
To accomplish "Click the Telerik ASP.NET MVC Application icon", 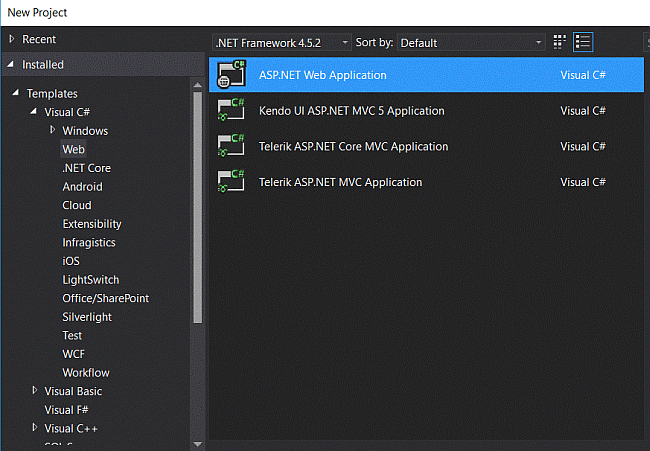I will pos(232,182).
